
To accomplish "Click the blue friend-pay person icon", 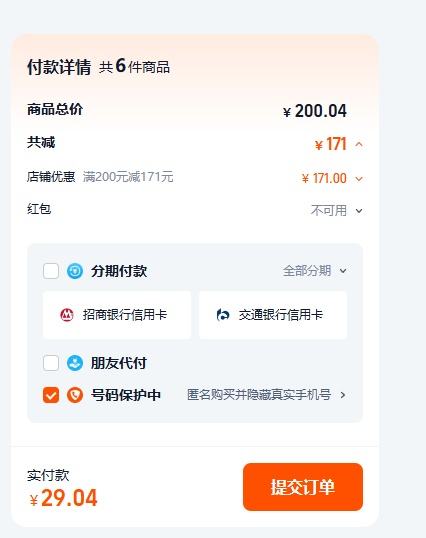I will point(75,363).
